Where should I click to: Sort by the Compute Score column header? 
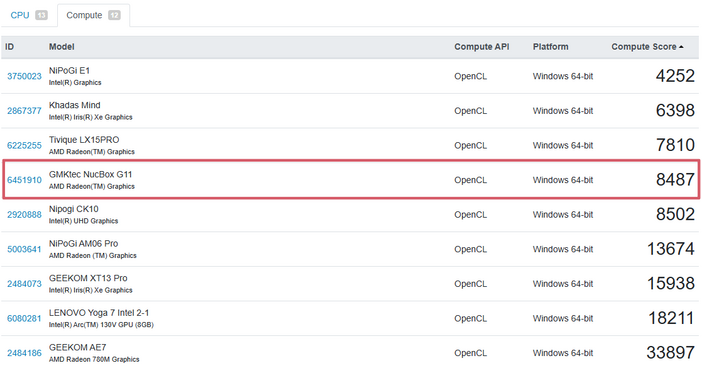click(x=644, y=47)
